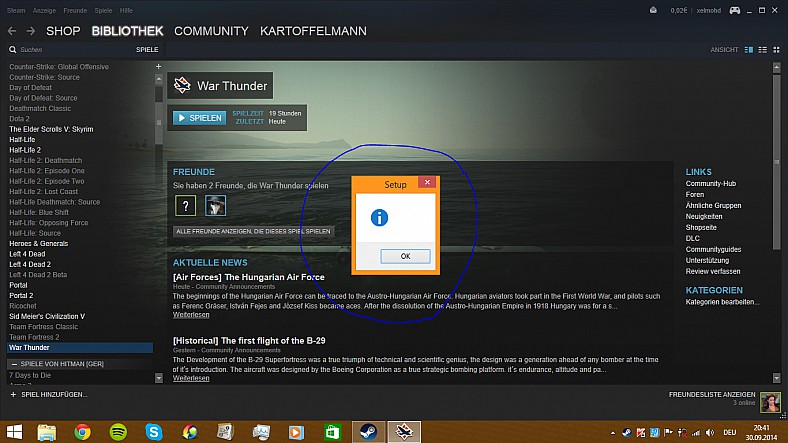
Task: Open the Community-Hub link
Action: pos(711,184)
